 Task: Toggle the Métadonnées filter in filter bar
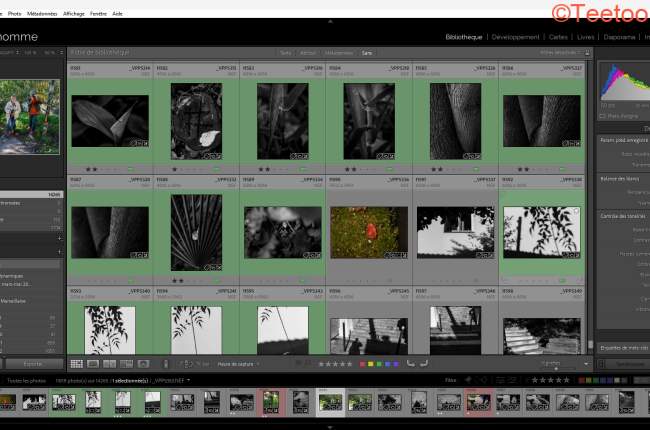[338, 52]
